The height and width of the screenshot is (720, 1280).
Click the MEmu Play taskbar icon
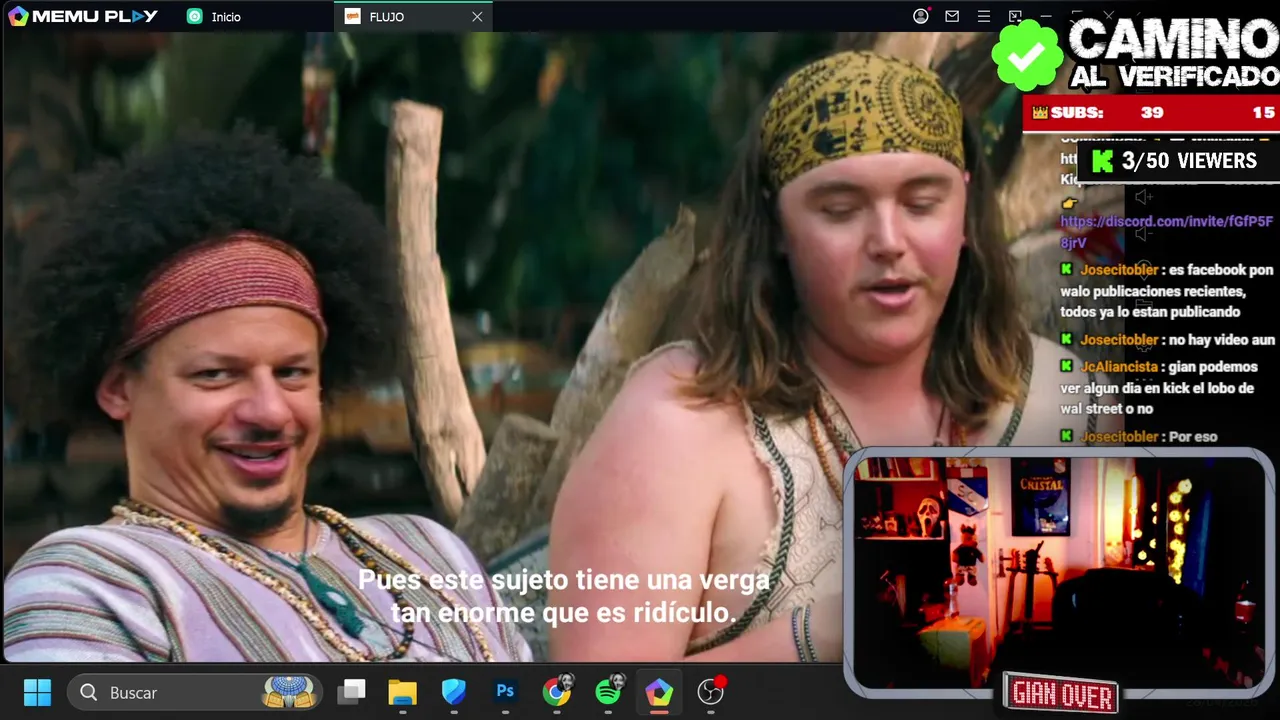tap(659, 692)
